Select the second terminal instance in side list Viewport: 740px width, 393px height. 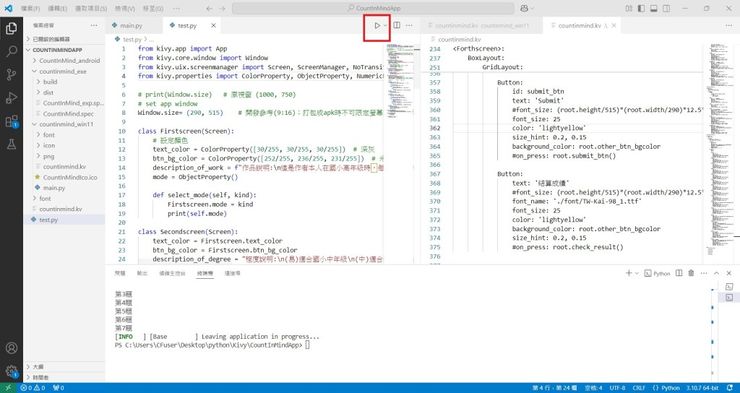(x=729, y=297)
